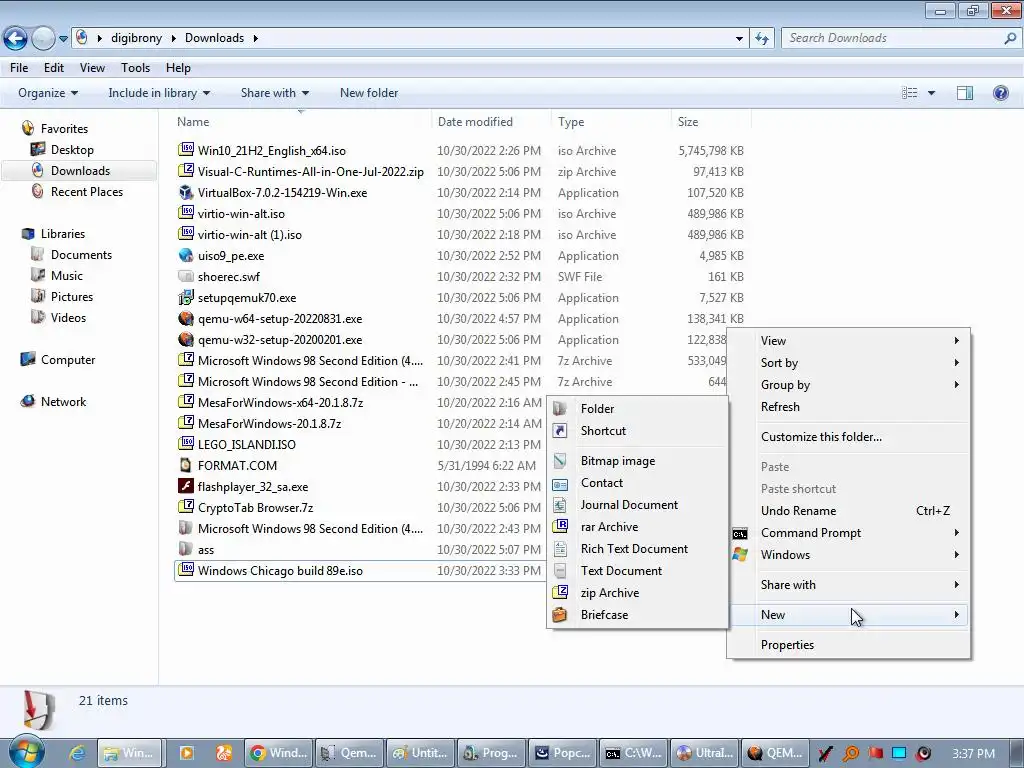Select the uiso9_pe.exe globe icon
The height and width of the screenshot is (768, 1024).
click(x=186, y=255)
